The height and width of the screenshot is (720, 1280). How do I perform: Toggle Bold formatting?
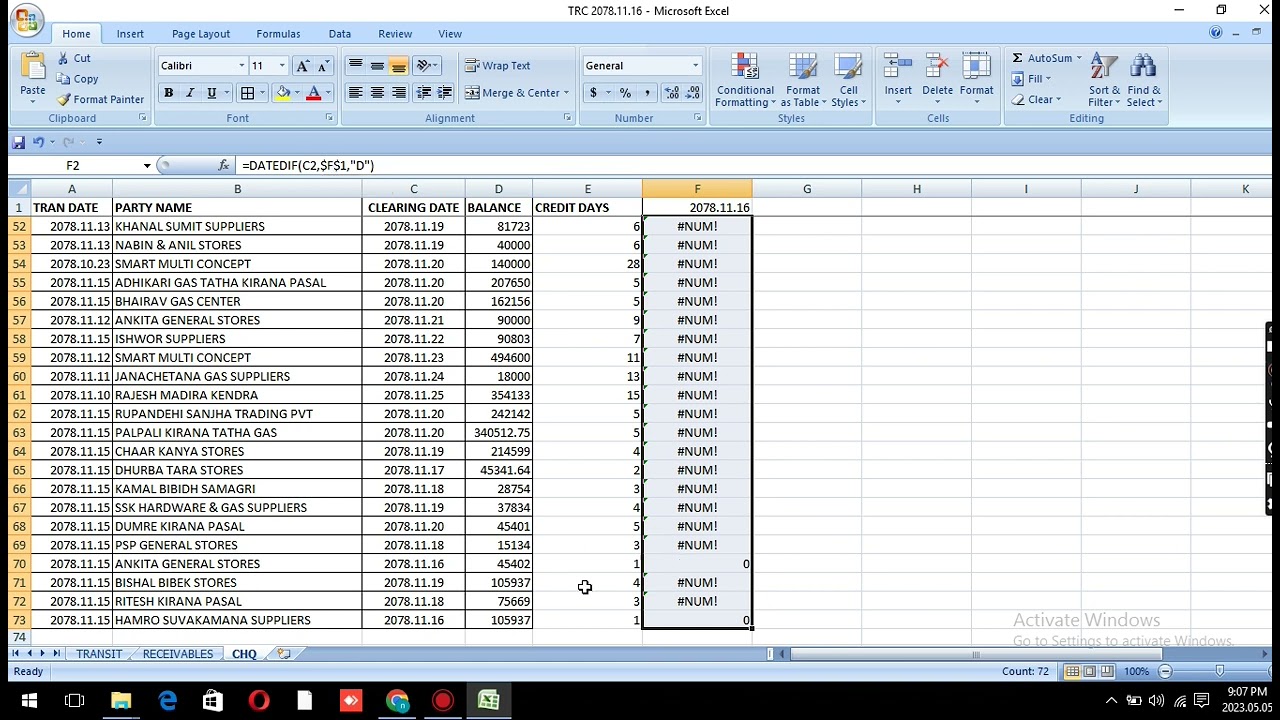pos(168,93)
